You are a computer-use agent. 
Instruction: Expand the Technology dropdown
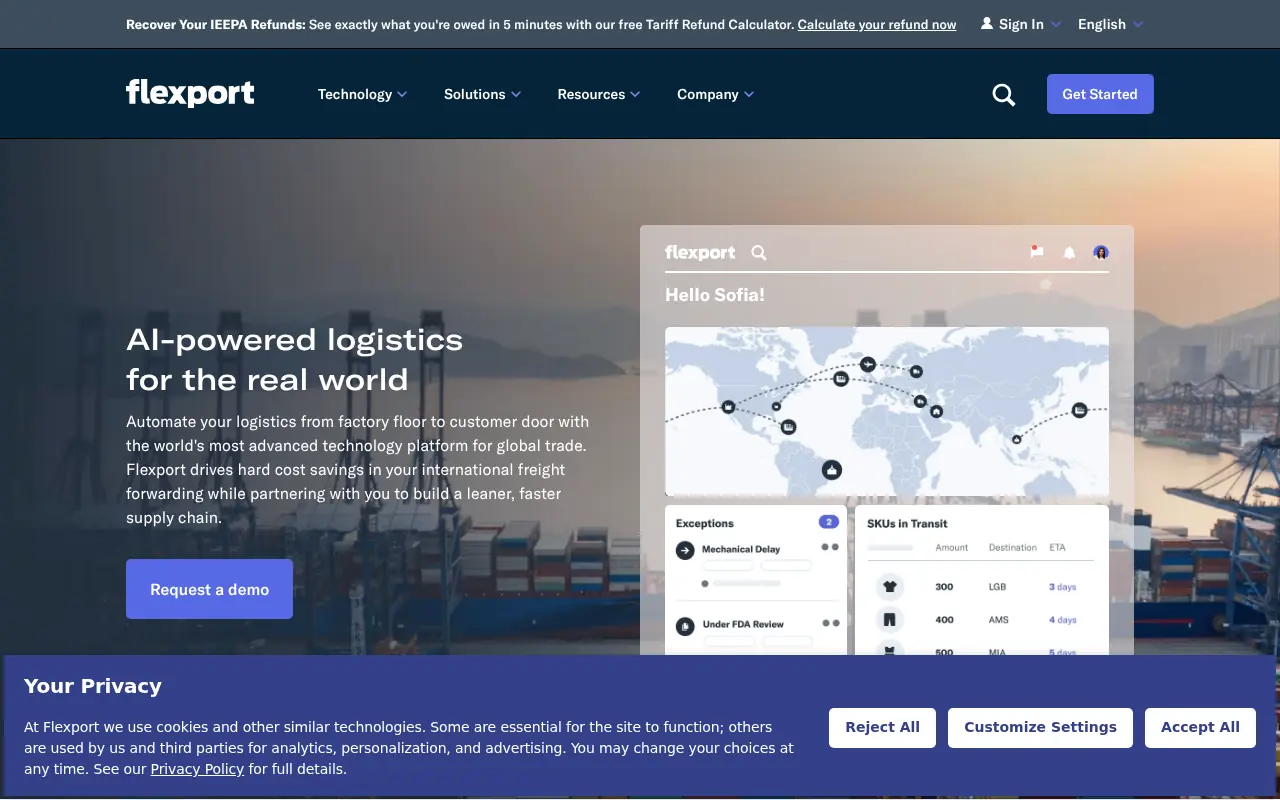click(x=362, y=93)
